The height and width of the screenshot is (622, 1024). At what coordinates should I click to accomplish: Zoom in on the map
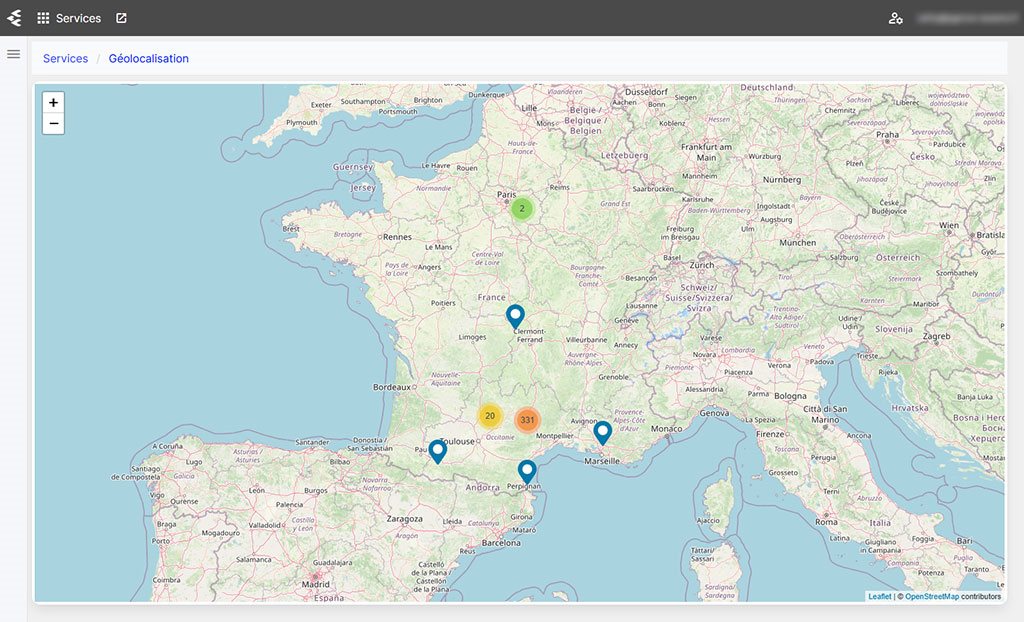coord(54,102)
